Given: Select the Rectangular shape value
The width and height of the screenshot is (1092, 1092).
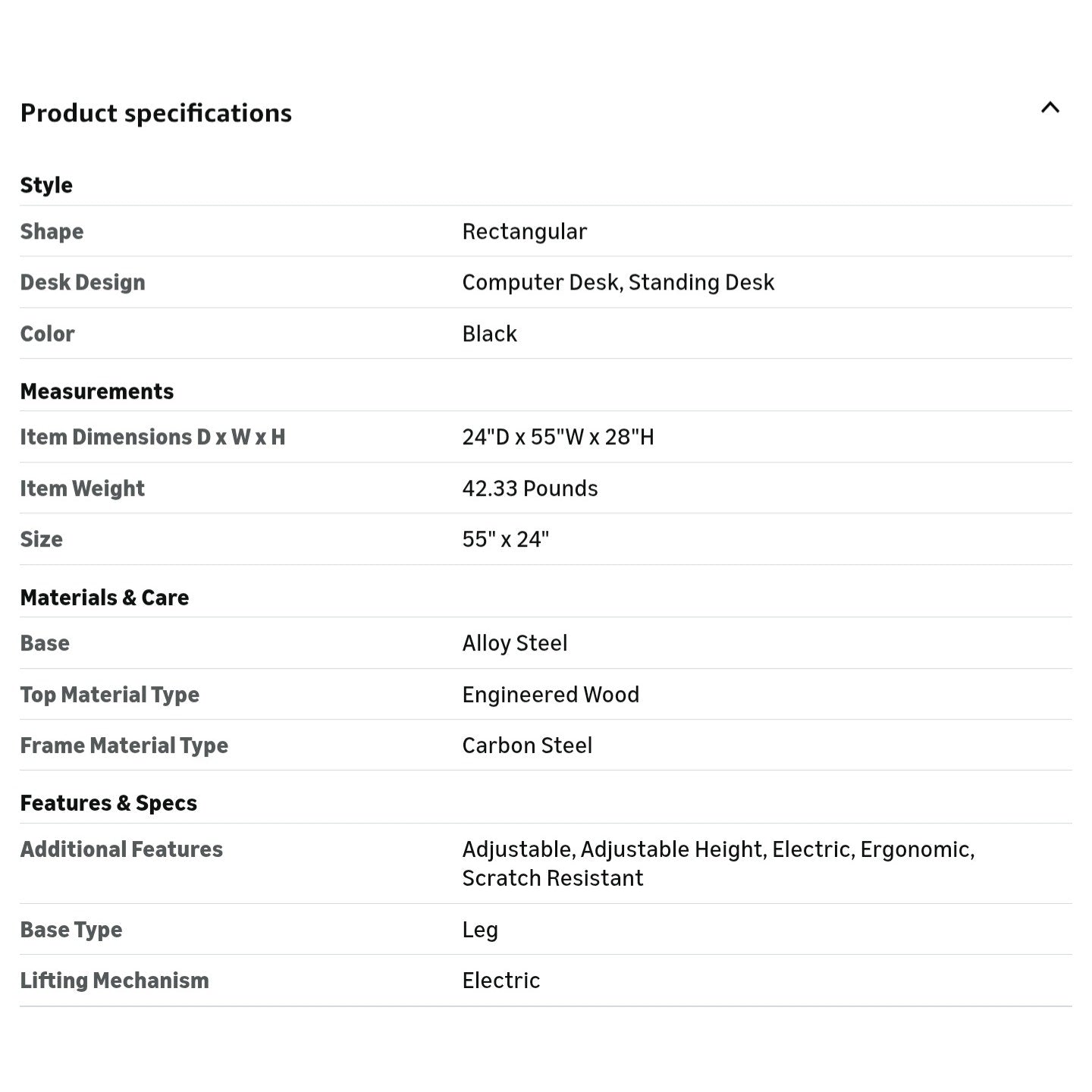Looking at the screenshot, I should tap(525, 231).
